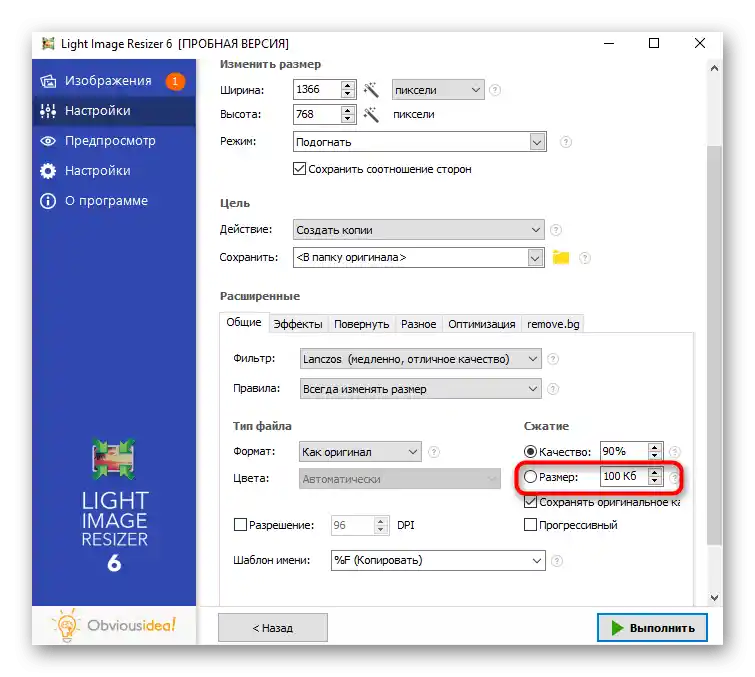Open the Настройки gear item
Viewport: 755px width, 677px height.
pyautogui.click(x=114, y=170)
